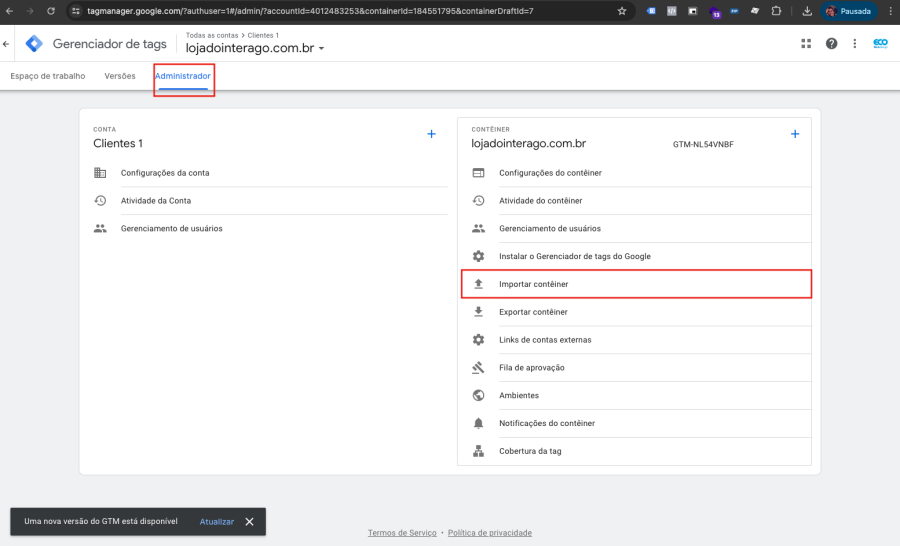Open the three-dot more options in Tag Manager header
This screenshot has height=546, width=900.
click(855, 44)
